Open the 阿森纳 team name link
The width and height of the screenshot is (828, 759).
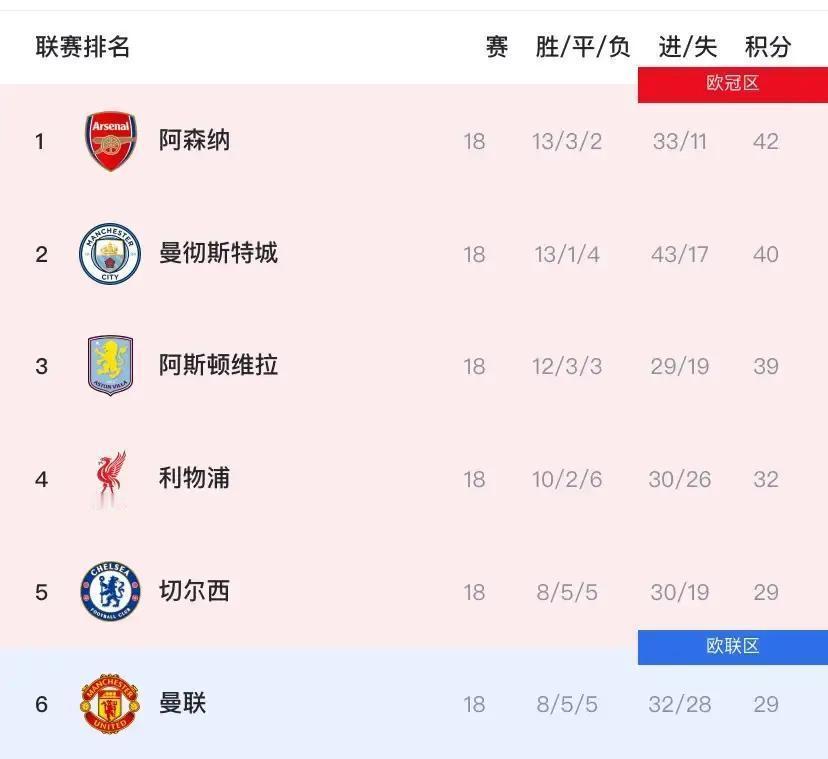pyautogui.click(x=194, y=140)
